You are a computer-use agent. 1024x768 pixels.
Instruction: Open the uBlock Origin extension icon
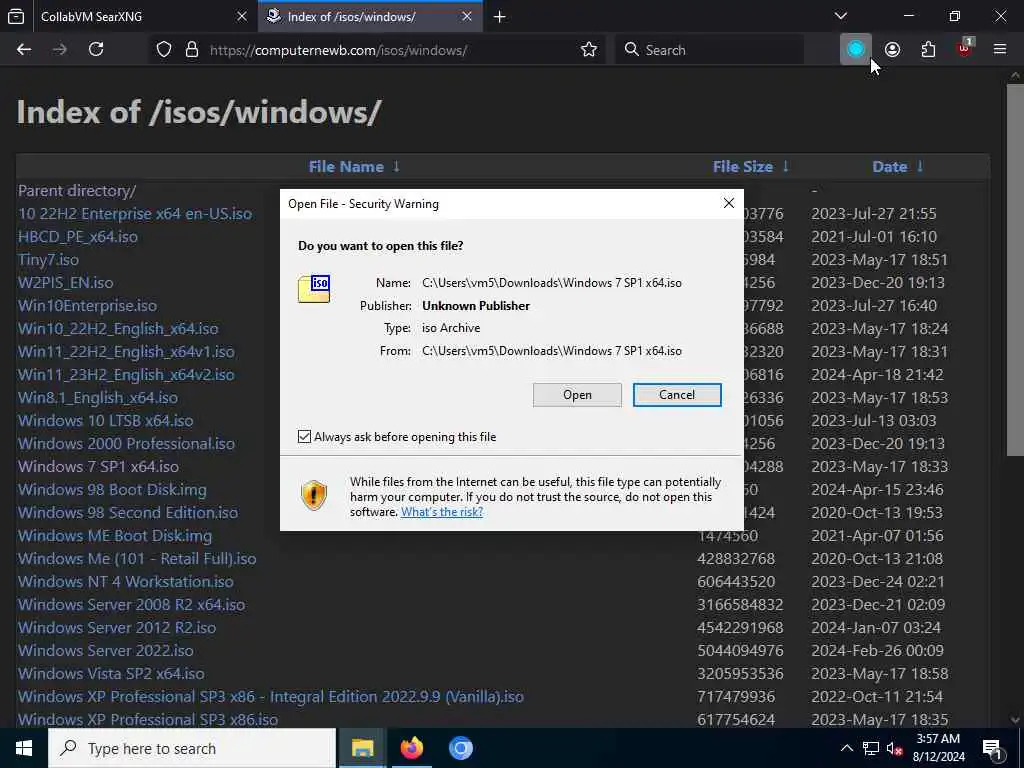click(965, 49)
